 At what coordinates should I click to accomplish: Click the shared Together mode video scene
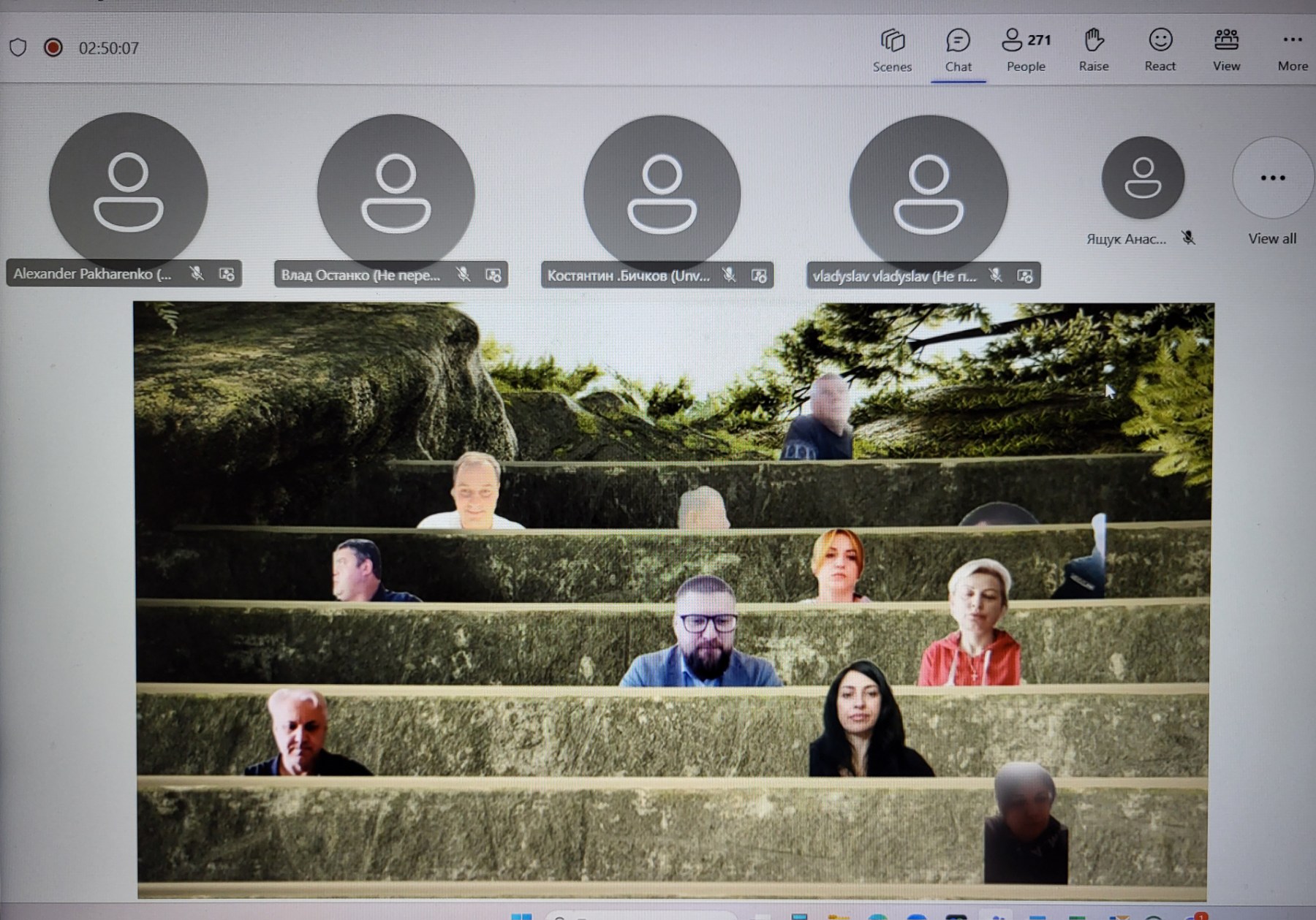click(x=673, y=601)
